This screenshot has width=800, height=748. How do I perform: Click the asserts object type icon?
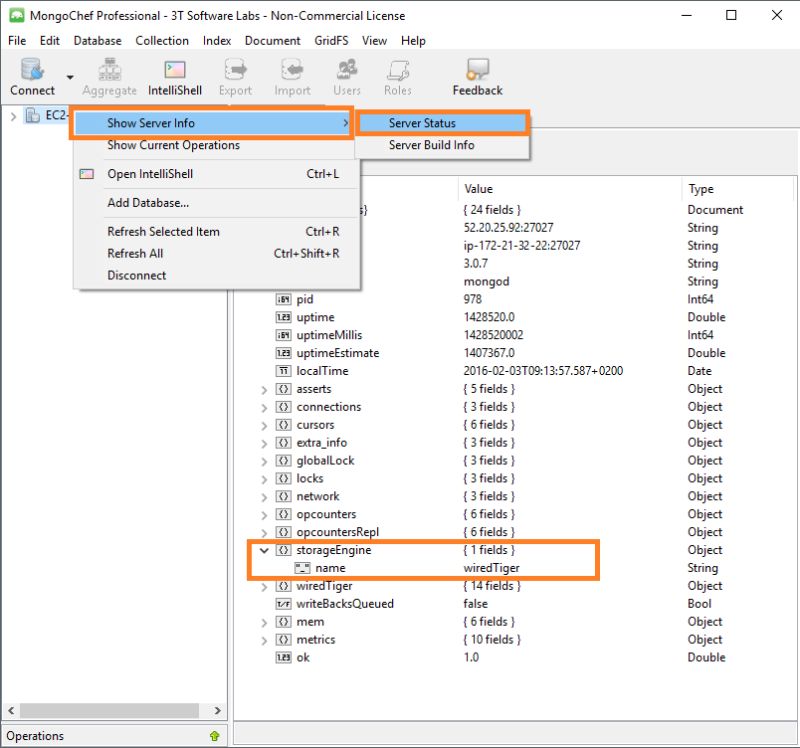(x=283, y=389)
